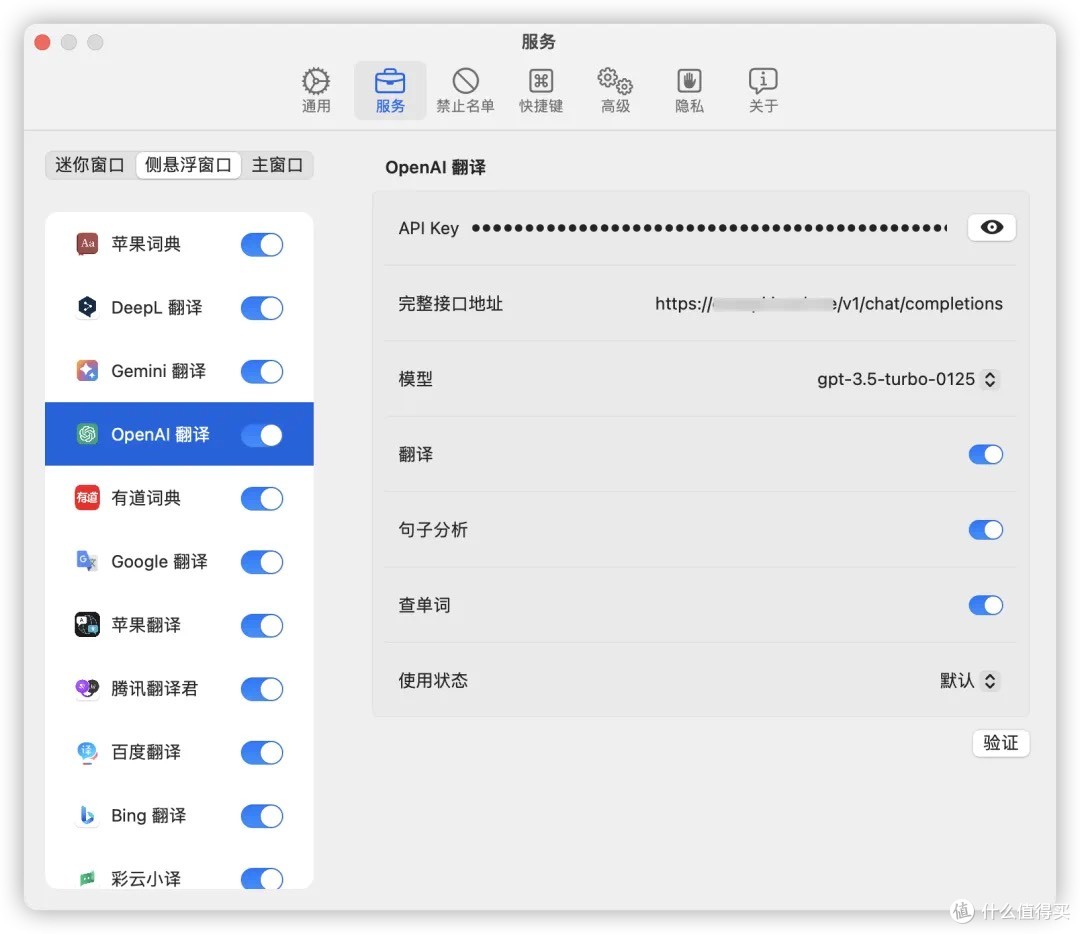Reveal API Key with eye button

click(991, 228)
